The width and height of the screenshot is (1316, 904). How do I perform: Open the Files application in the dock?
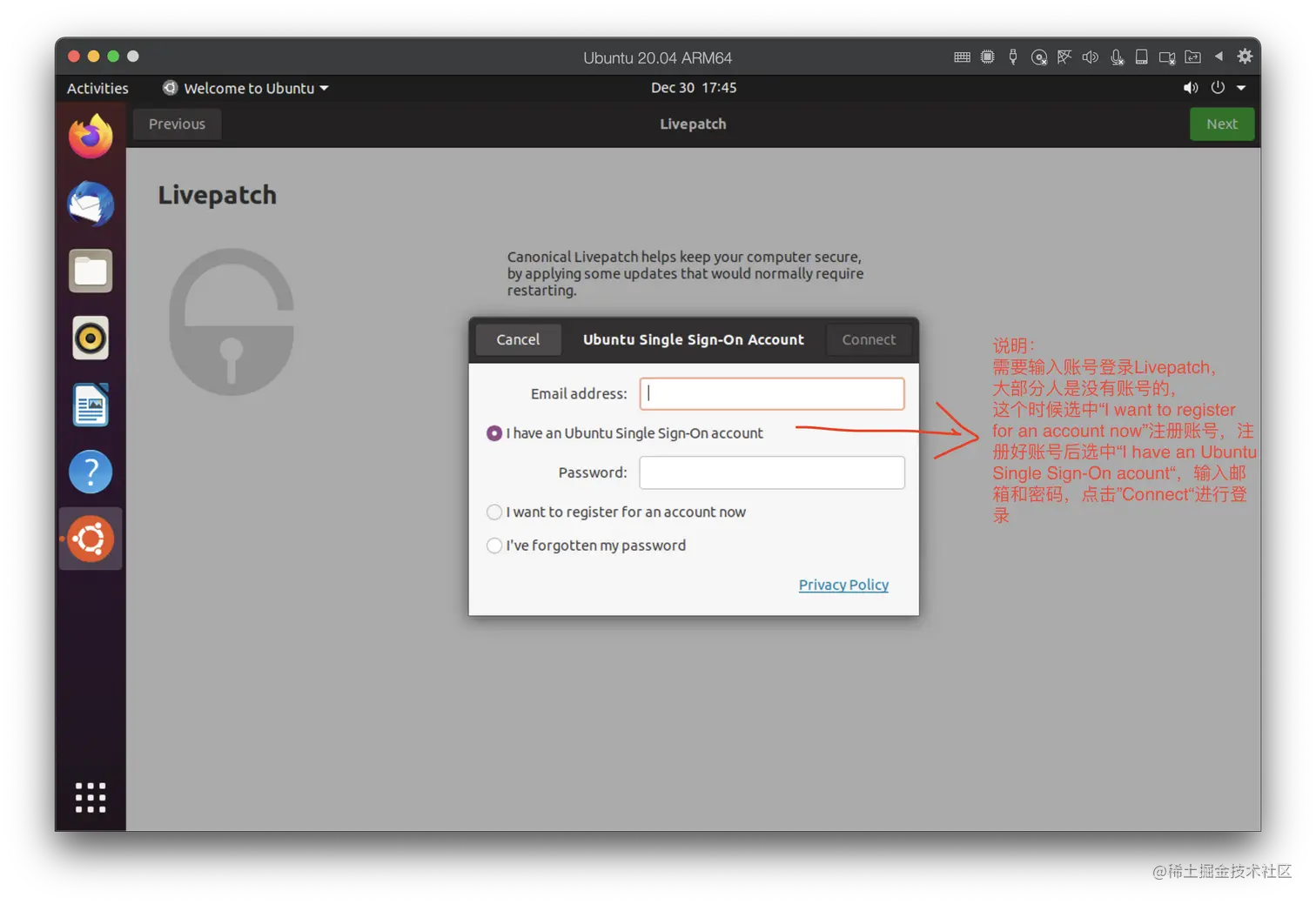[91, 271]
